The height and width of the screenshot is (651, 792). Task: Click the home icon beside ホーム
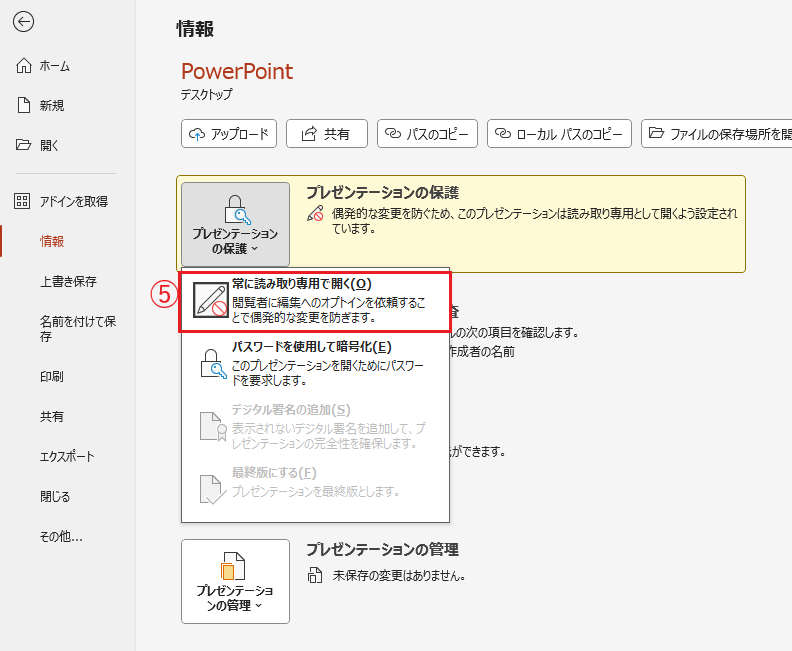click(x=24, y=66)
